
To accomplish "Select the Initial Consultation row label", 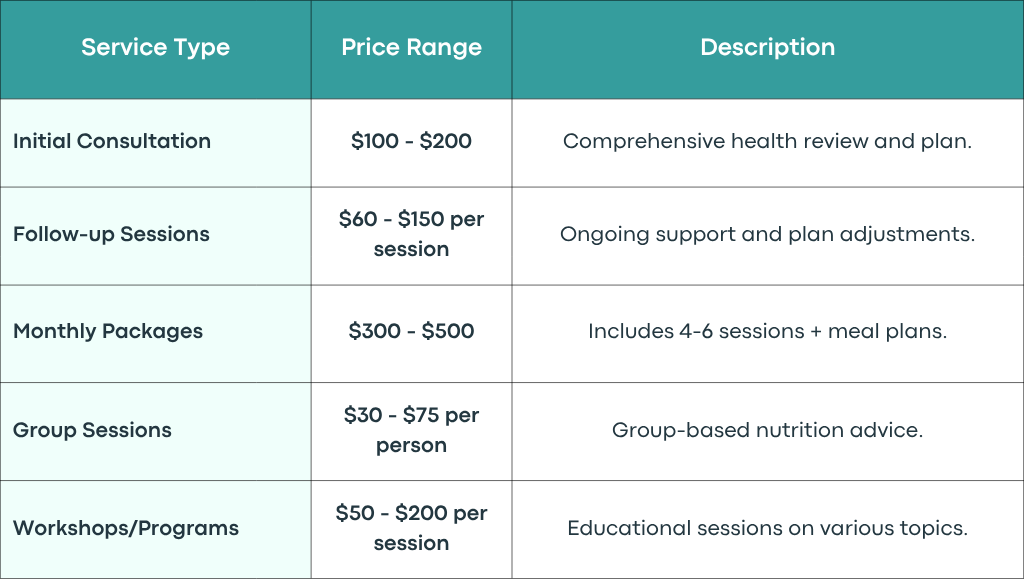I will tap(112, 141).
